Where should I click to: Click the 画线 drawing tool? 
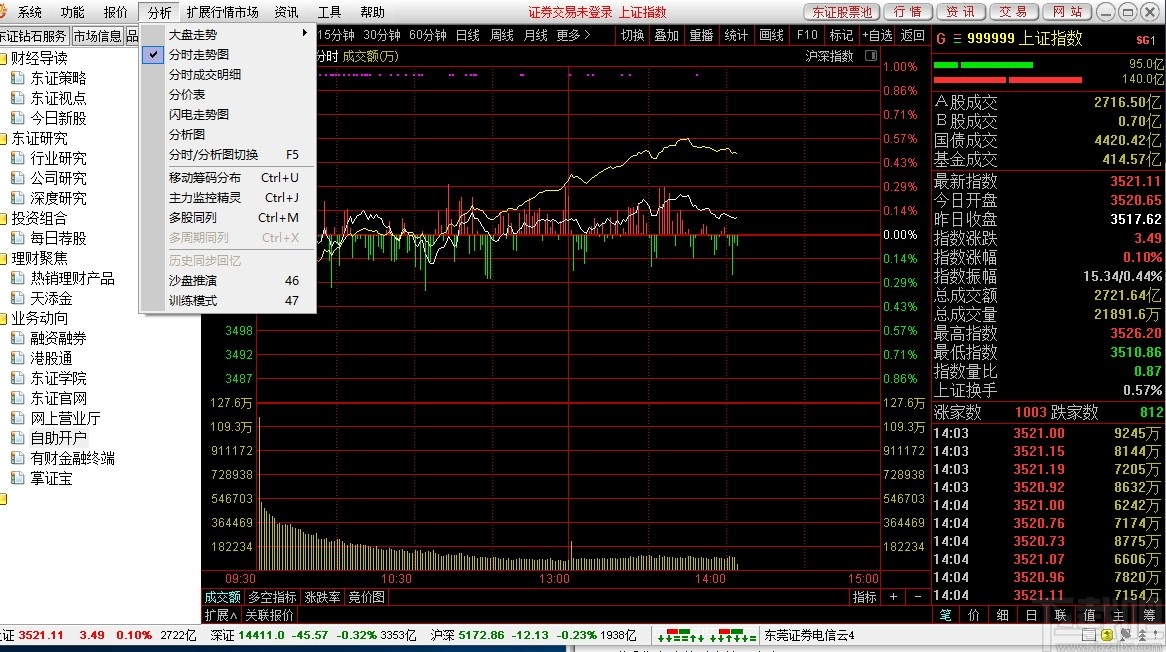coord(771,33)
